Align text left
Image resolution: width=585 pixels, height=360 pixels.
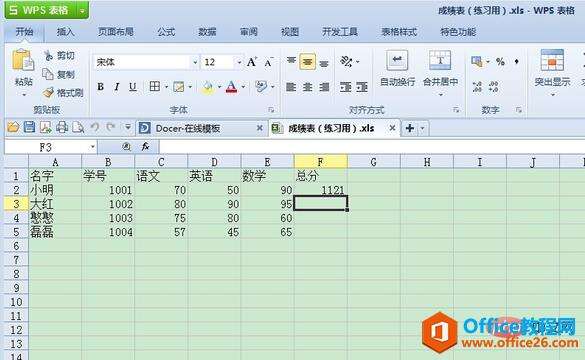[291, 87]
